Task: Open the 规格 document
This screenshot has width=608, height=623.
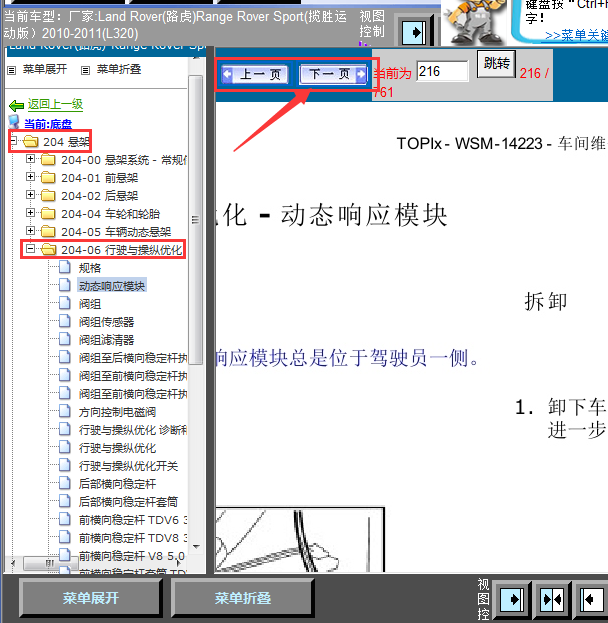Action: coord(90,268)
